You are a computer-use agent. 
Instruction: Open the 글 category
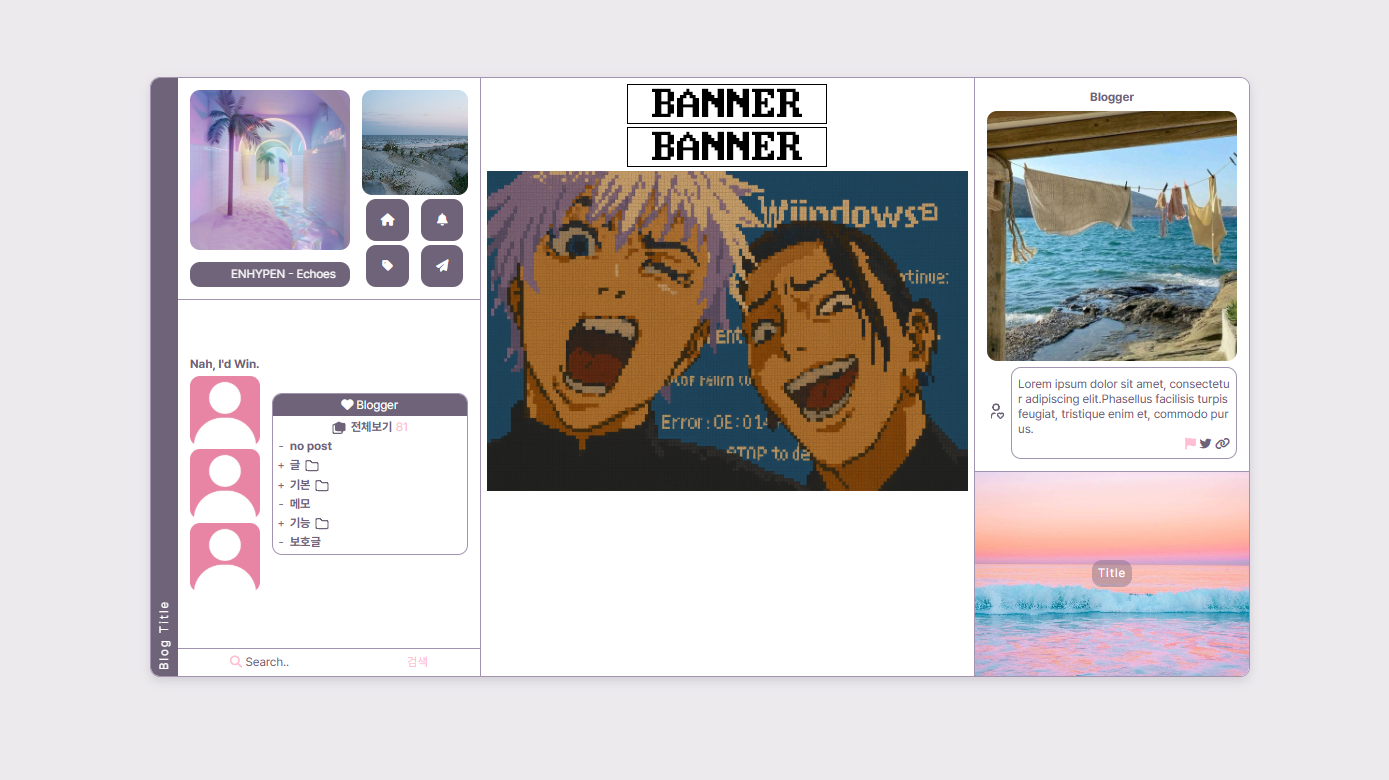coord(295,466)
